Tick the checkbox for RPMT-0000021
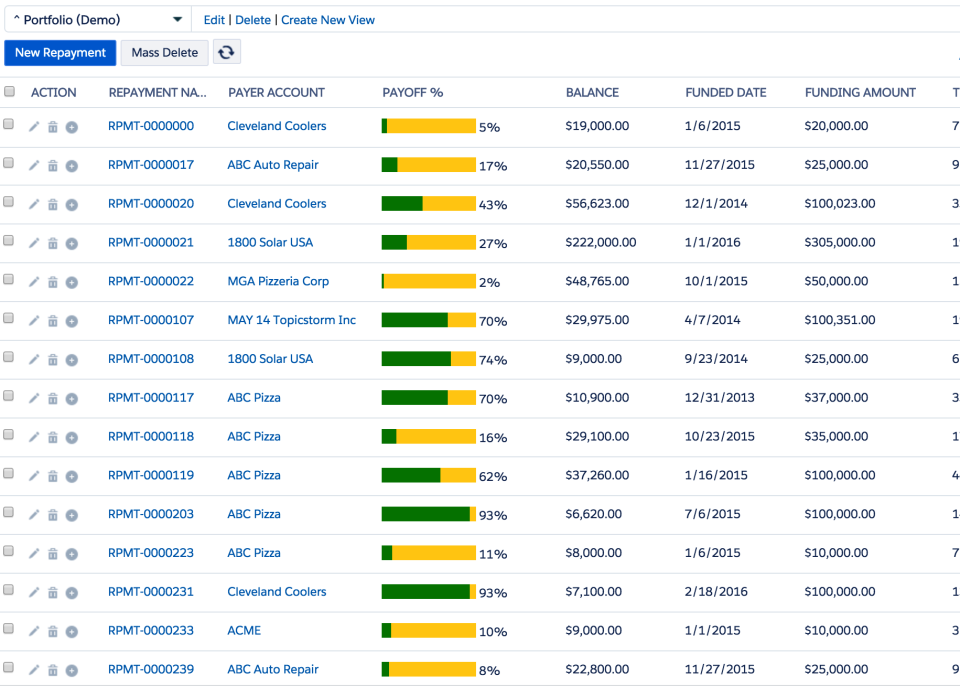Image resolution: width=960 pixels, height=686 pixels. (x=10, y=242)
